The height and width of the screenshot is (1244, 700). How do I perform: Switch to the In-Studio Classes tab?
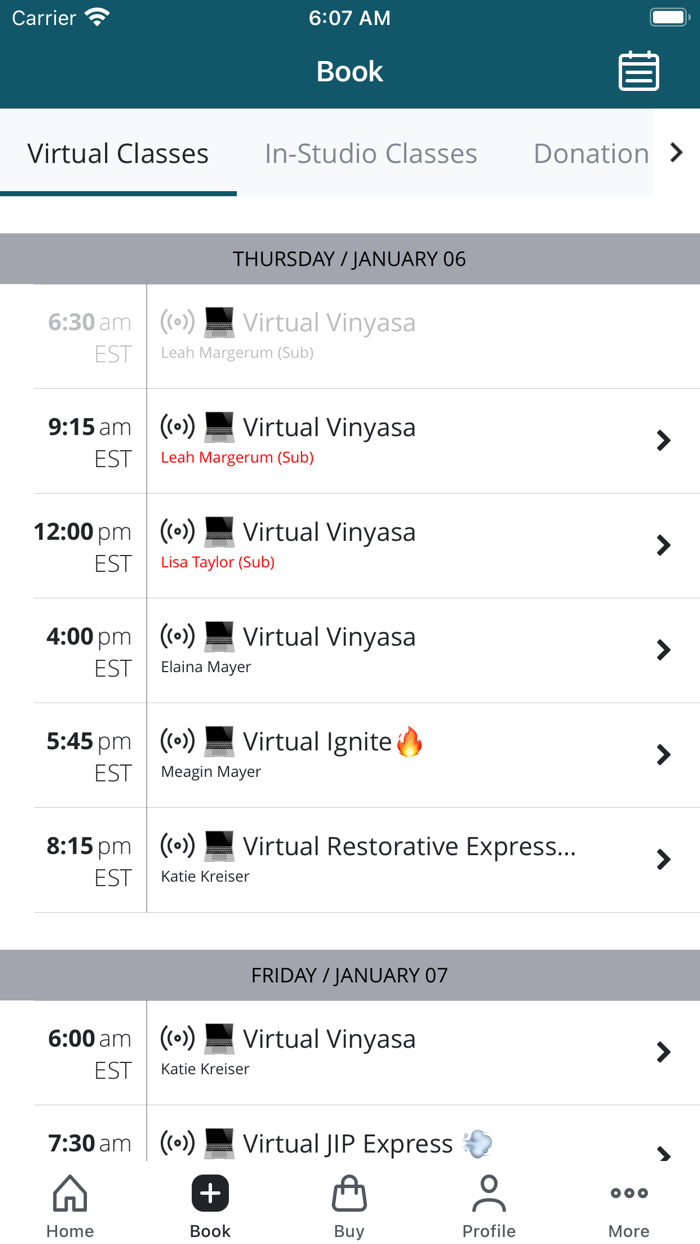point(371,153)
